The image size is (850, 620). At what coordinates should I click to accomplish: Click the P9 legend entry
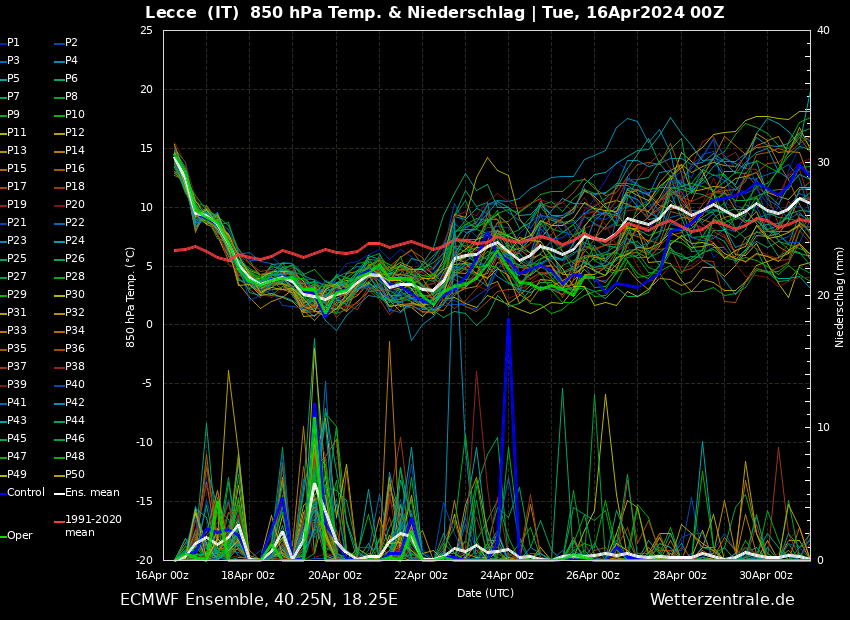[x=10, y=114]
